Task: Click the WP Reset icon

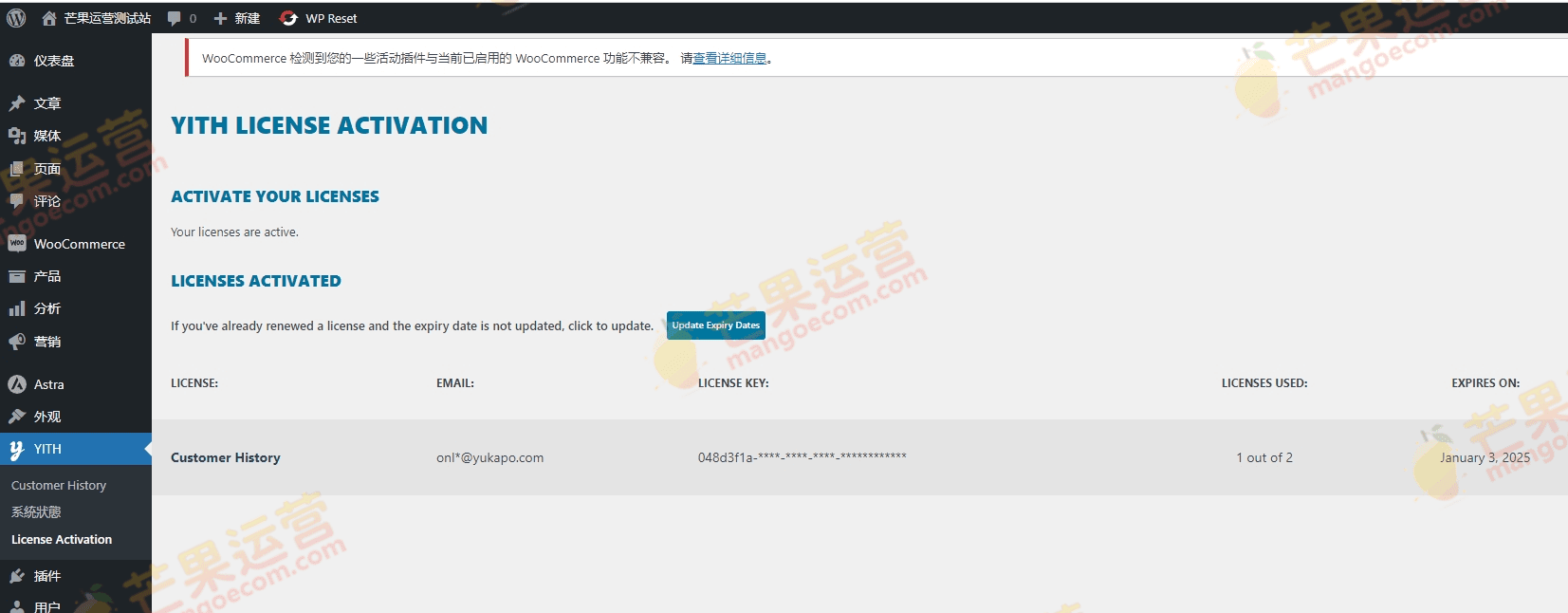Action: coord(288,18)
